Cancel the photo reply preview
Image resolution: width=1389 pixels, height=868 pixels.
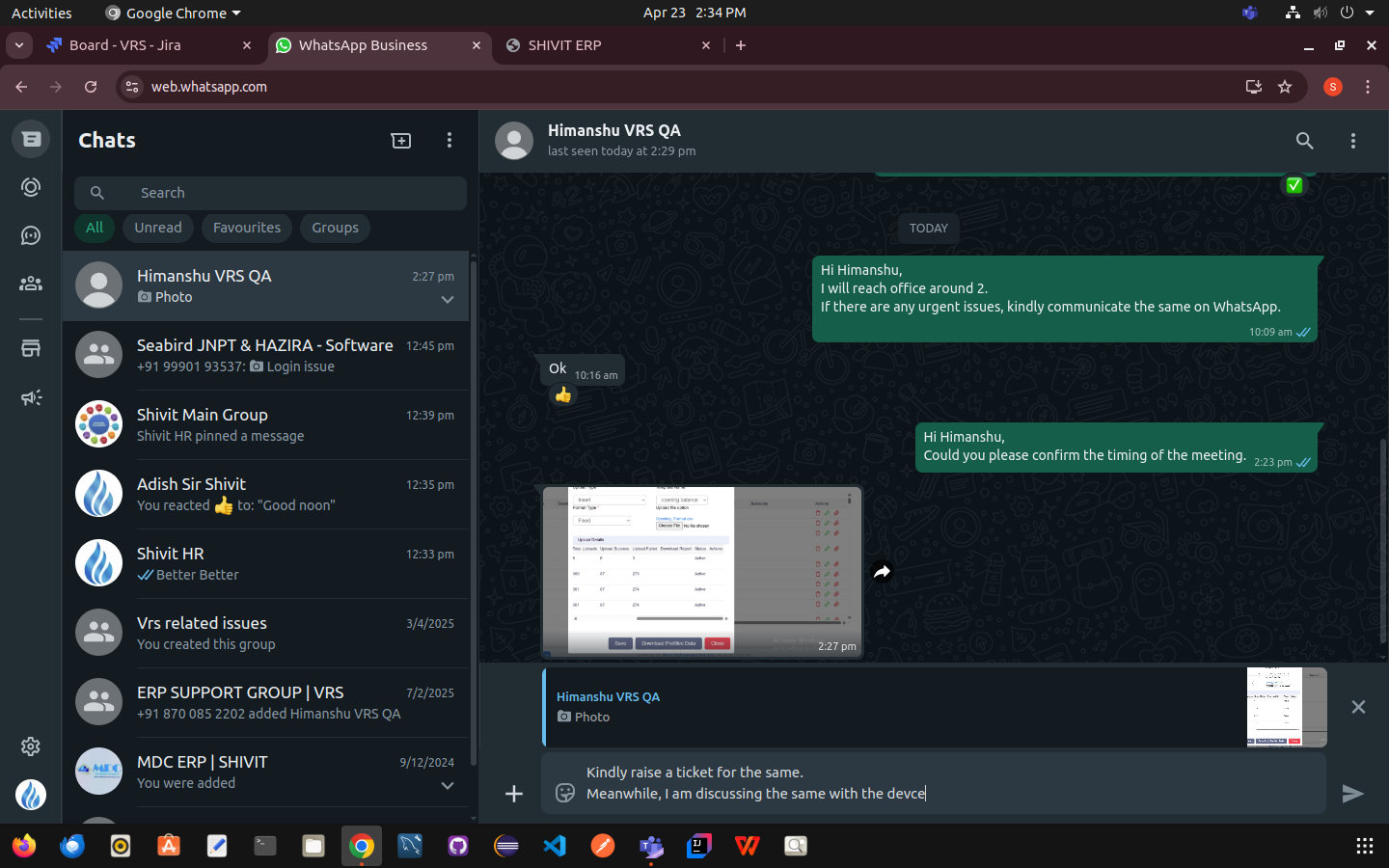1358,707
